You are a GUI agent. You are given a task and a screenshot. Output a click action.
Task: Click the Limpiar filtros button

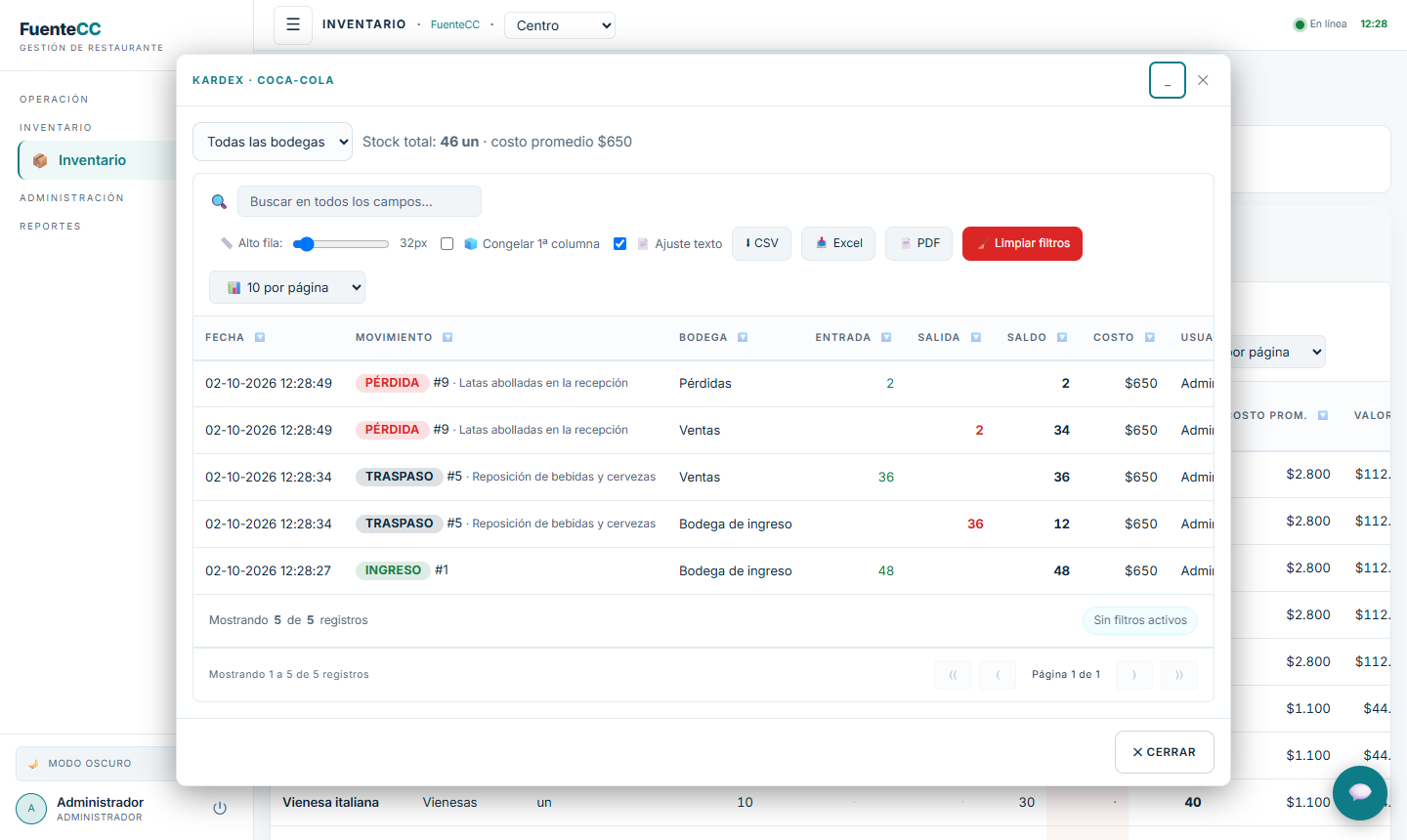(x=1022, y=243)
